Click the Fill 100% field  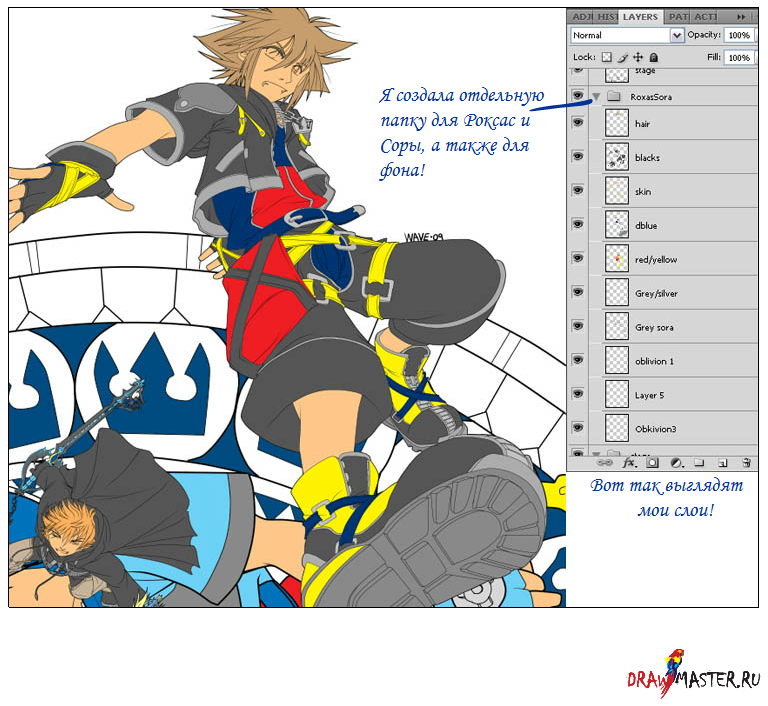739,58
